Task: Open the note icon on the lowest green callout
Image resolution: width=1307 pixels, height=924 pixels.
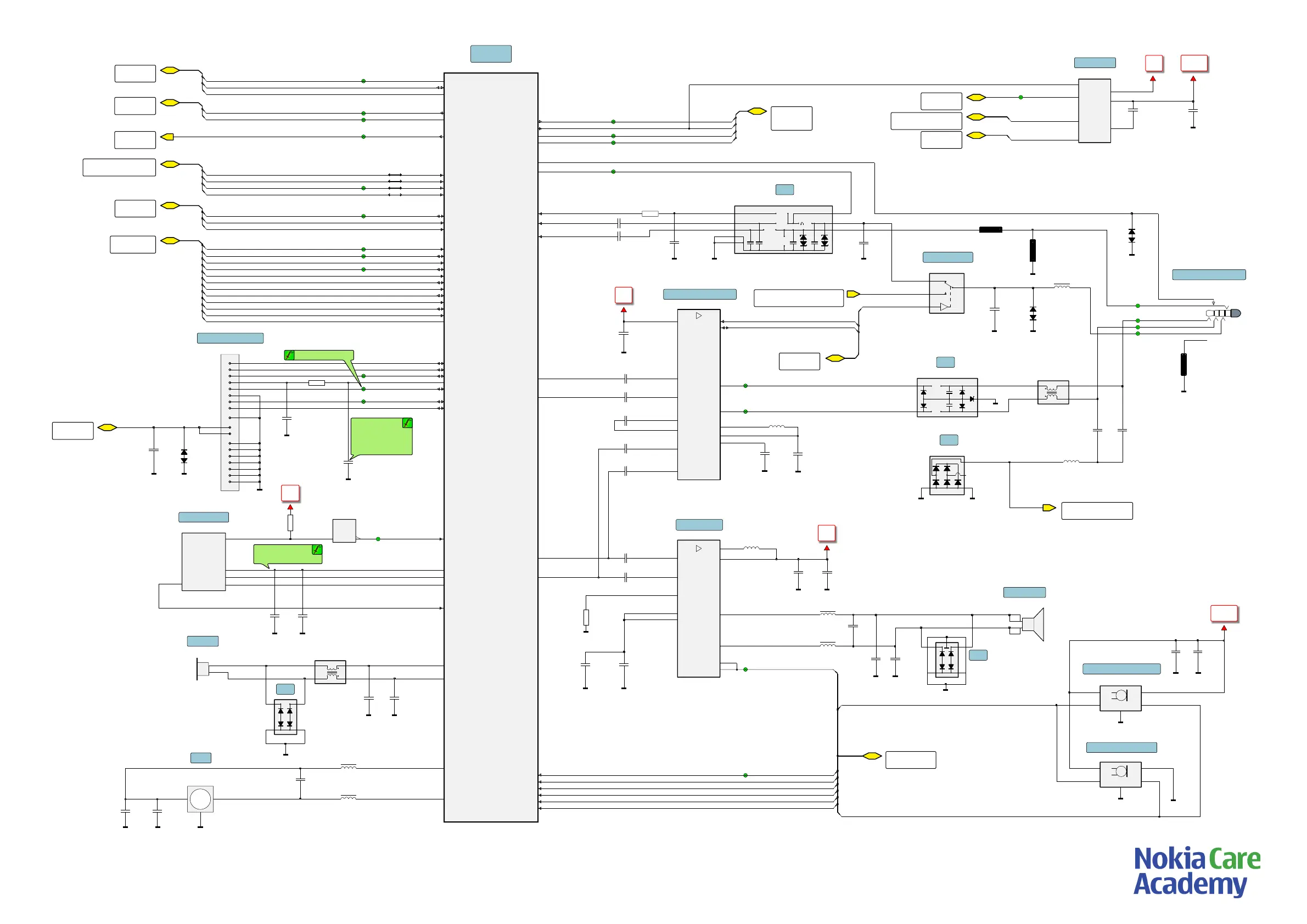Action: 317,550
